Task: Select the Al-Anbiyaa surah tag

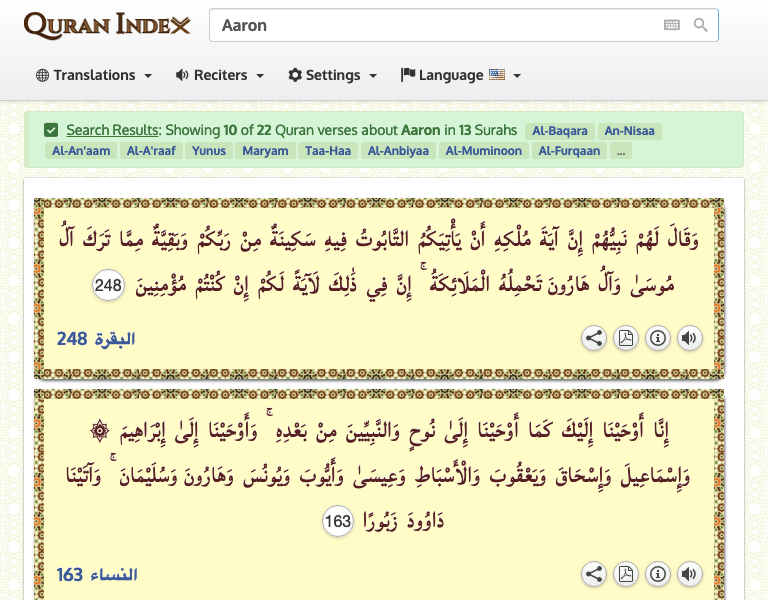Action: [398, 151]
